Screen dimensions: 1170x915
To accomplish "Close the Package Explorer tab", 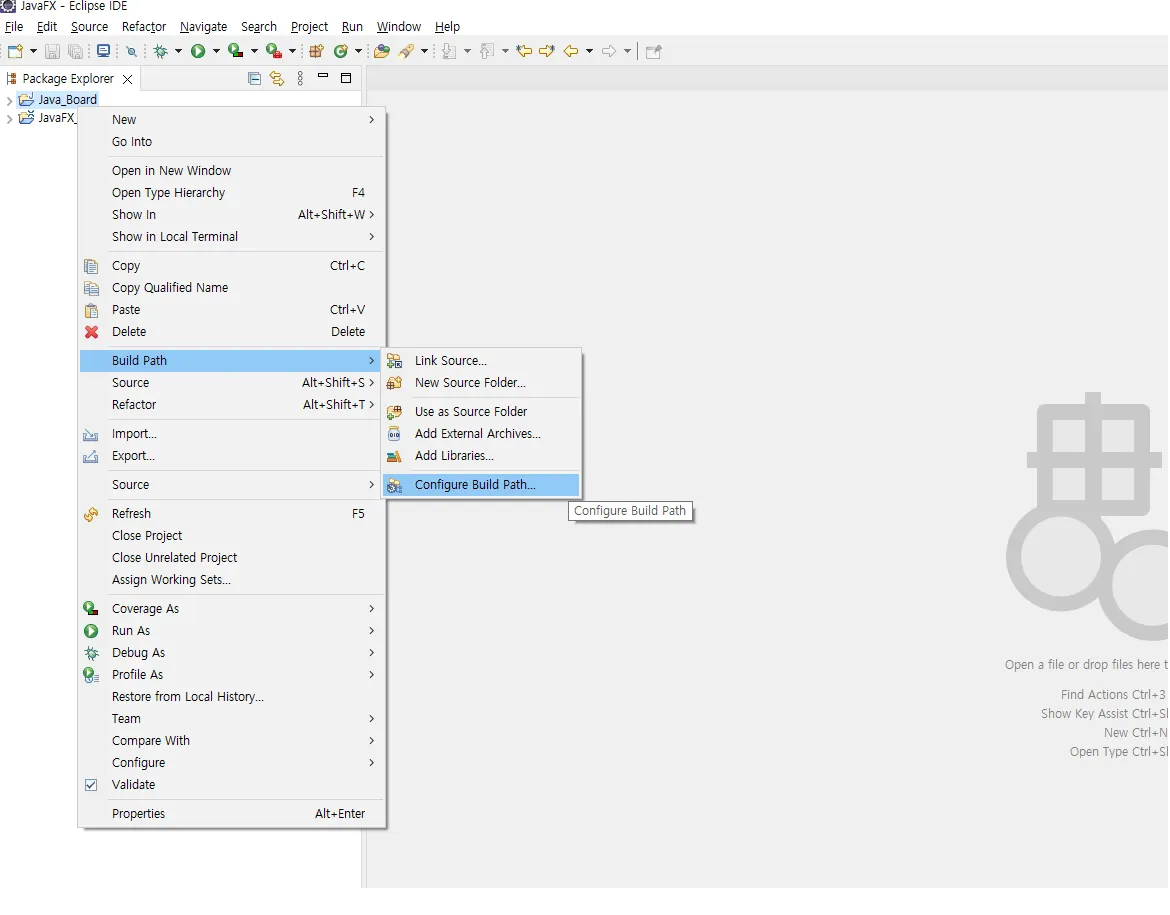I will (x=128, y=79).
